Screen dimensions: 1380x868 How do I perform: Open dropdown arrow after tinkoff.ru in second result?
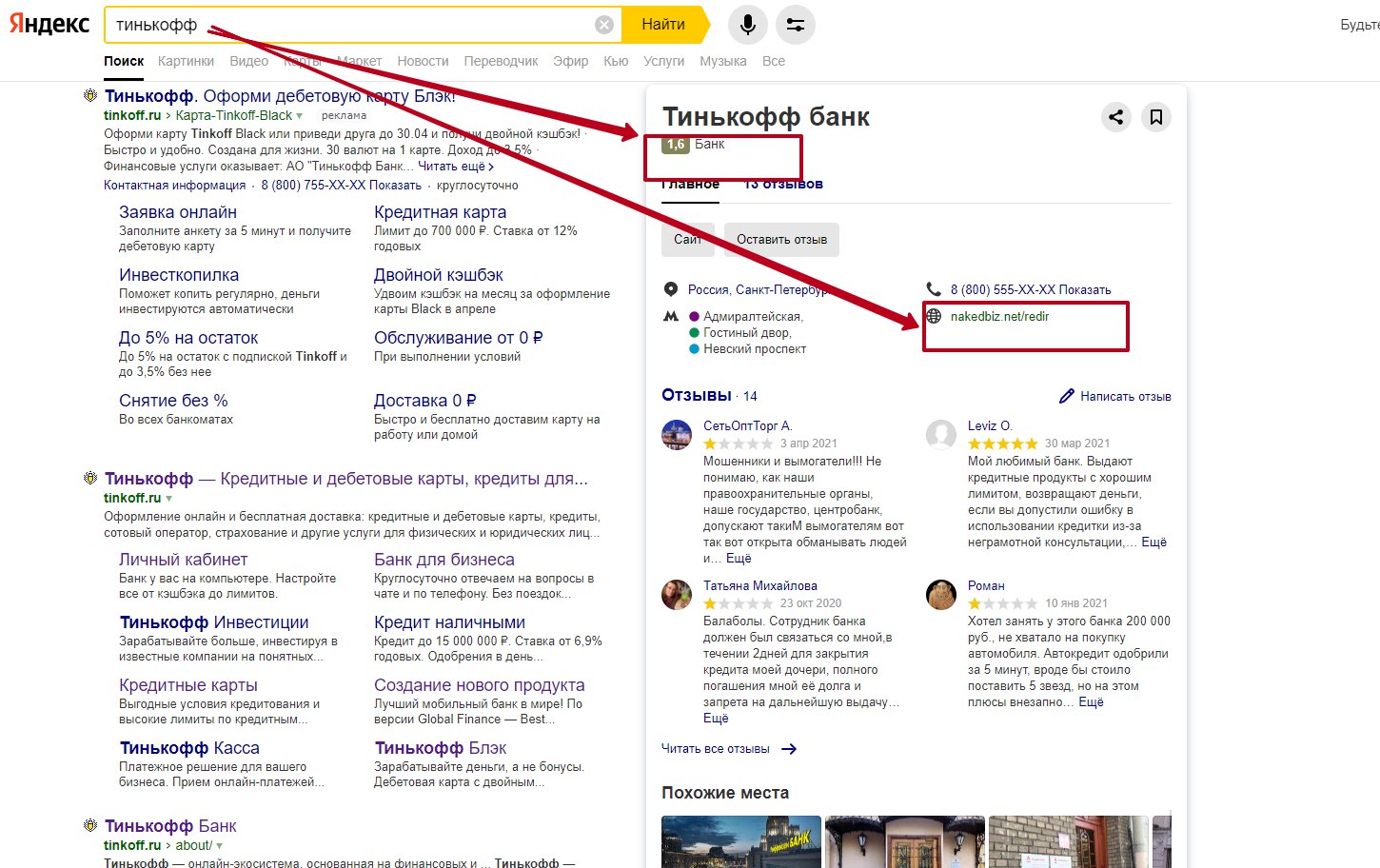169,498
